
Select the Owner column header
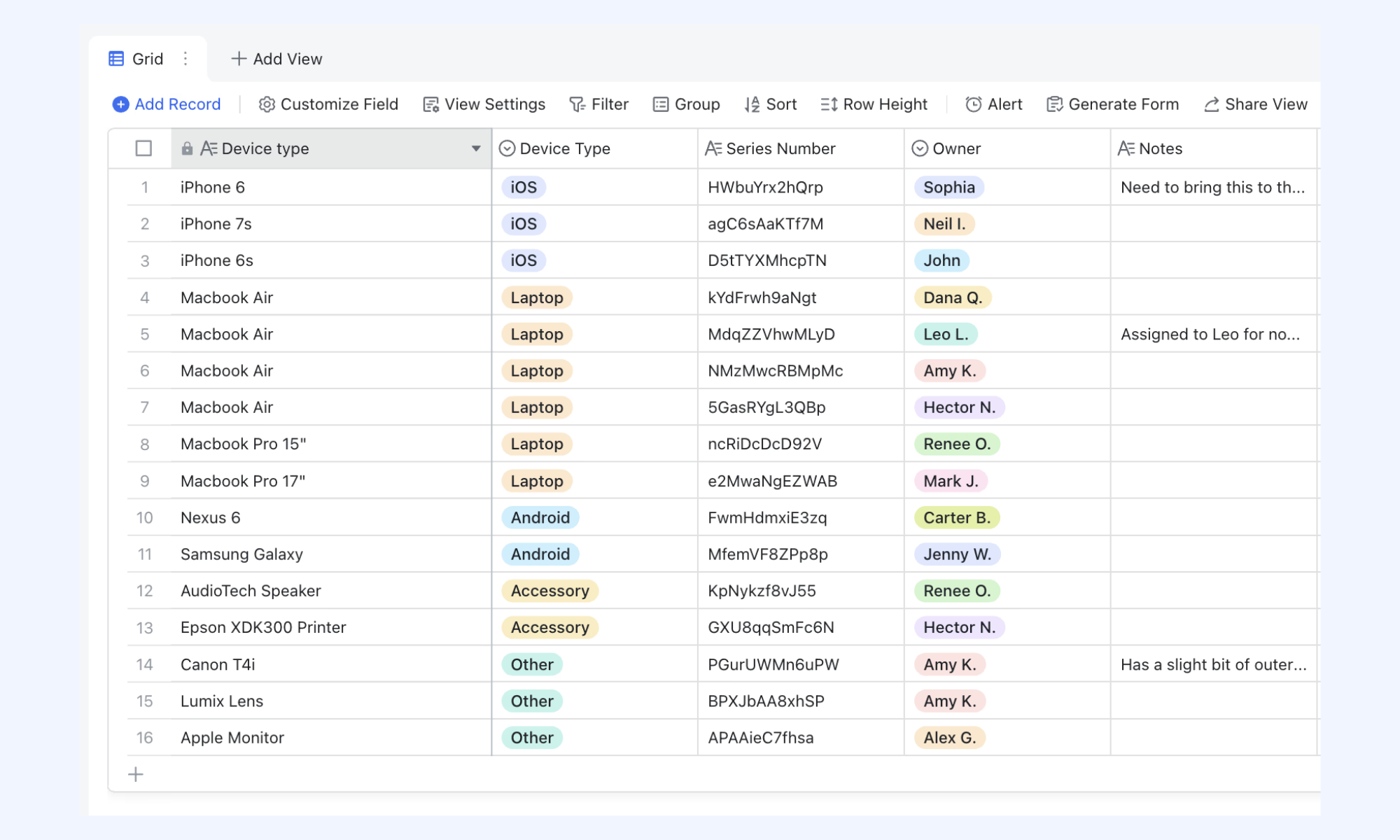1007,148
